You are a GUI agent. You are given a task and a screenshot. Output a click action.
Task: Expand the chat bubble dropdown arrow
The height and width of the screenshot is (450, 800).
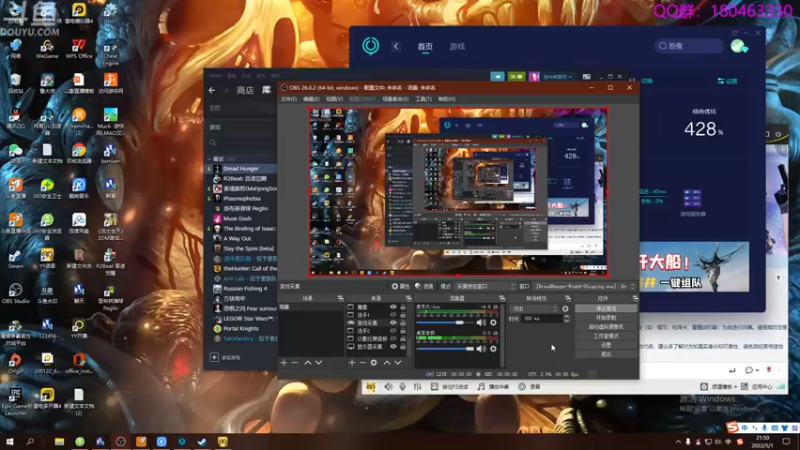pyautogui.click(x=757, y=370)
